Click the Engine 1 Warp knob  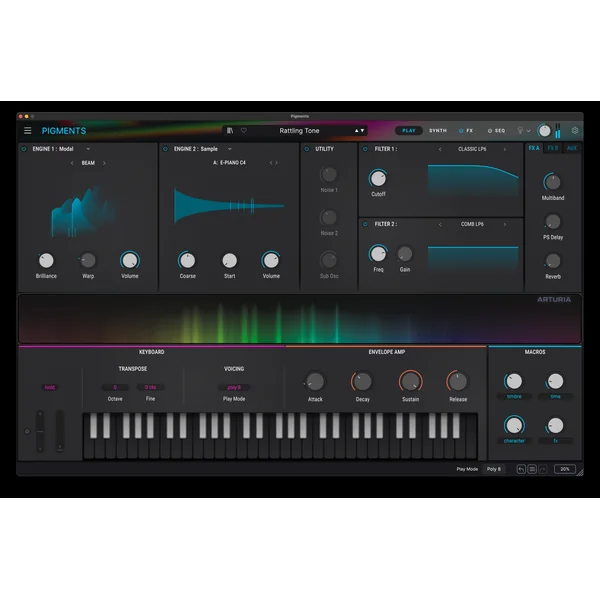(88, 261)
